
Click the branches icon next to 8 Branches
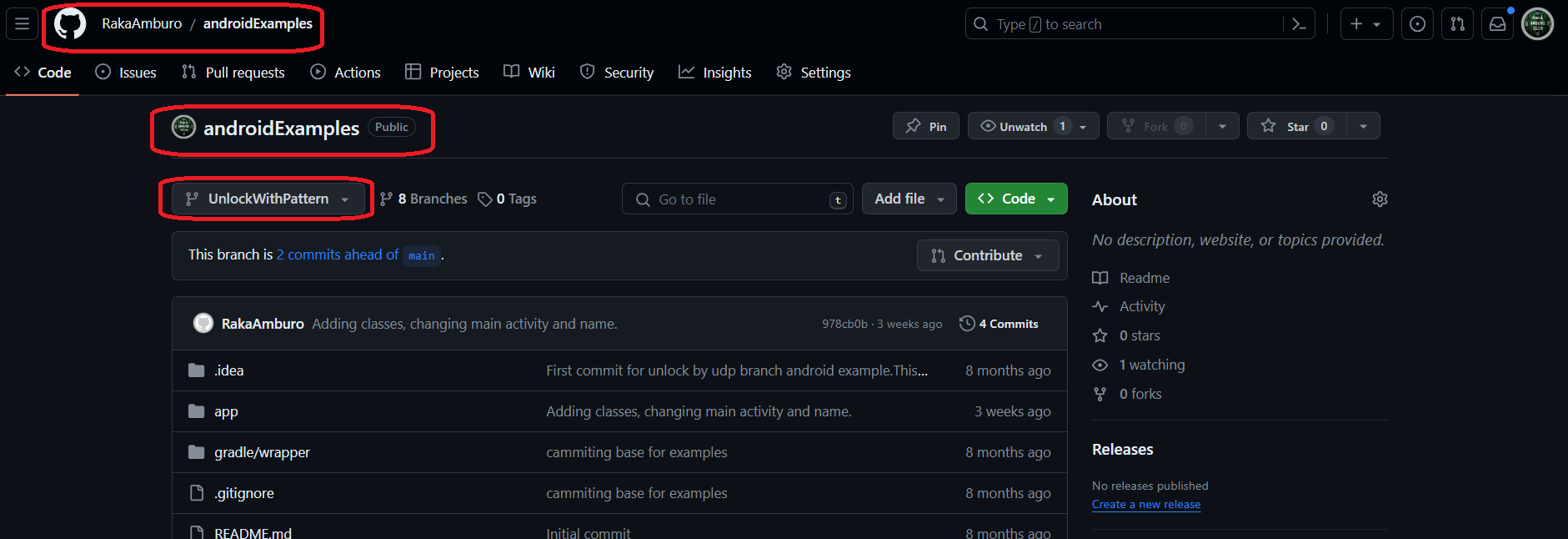[386, 199]
